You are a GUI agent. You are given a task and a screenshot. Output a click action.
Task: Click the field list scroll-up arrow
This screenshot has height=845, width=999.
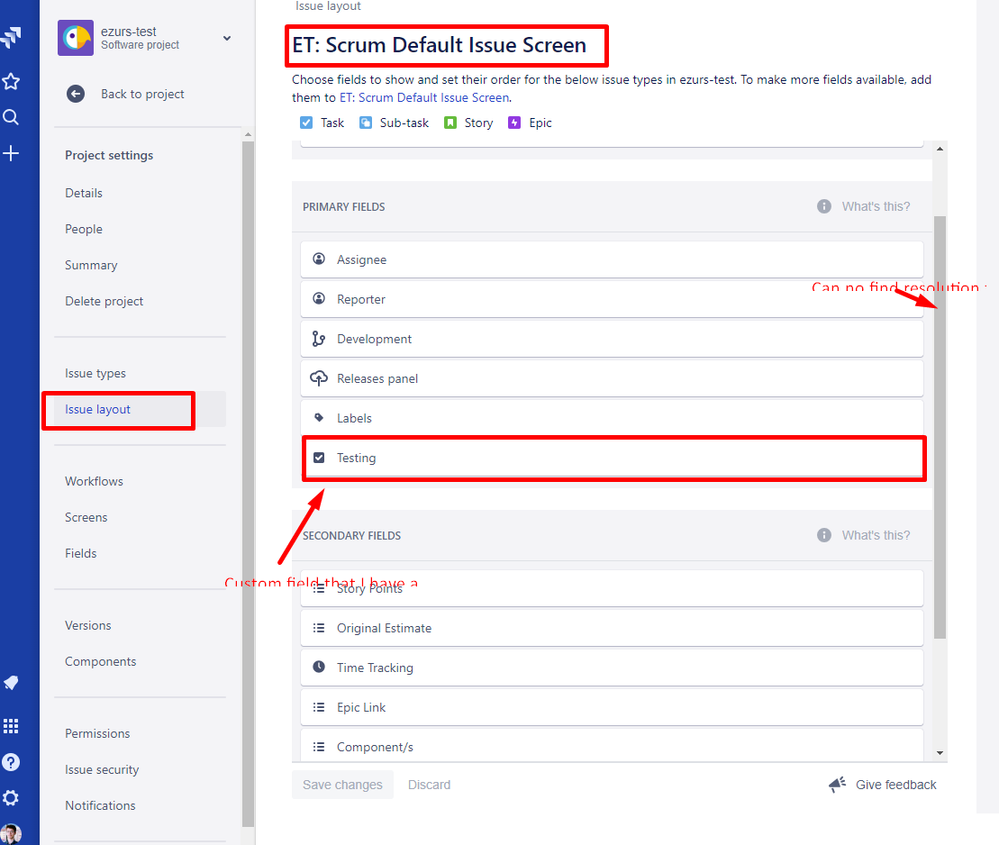(940, 148)
